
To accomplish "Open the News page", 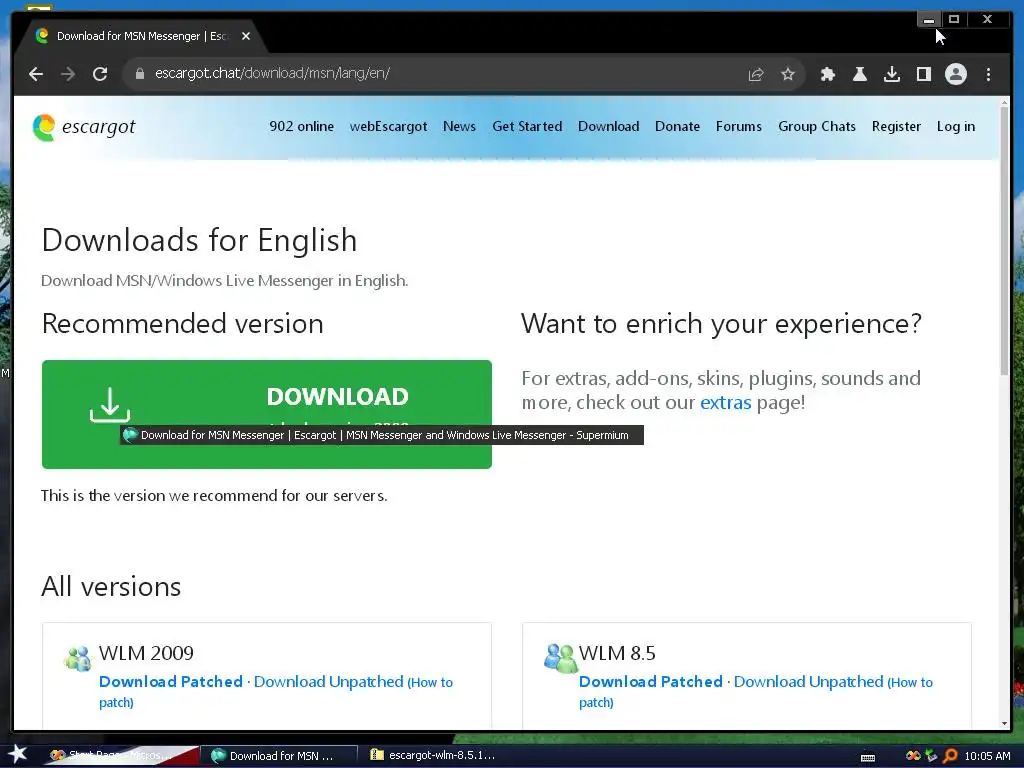I will (459, 126).
